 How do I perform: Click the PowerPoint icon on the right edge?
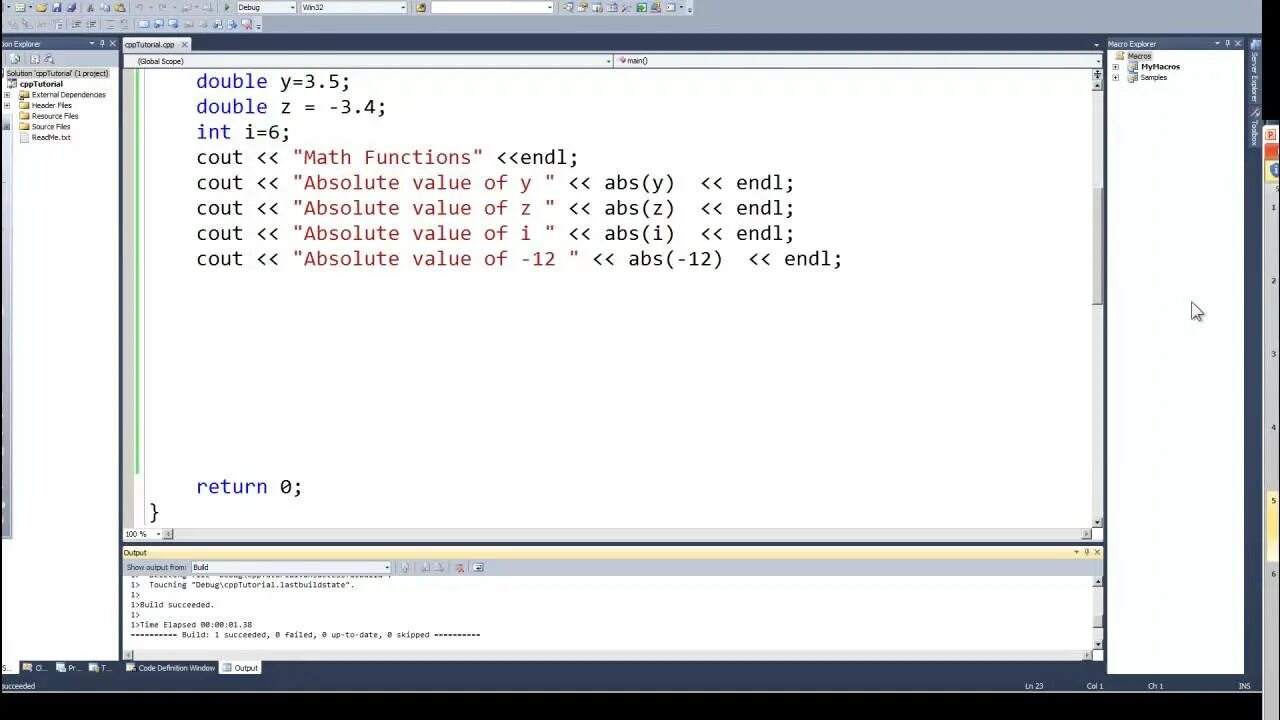(1271, 135)
